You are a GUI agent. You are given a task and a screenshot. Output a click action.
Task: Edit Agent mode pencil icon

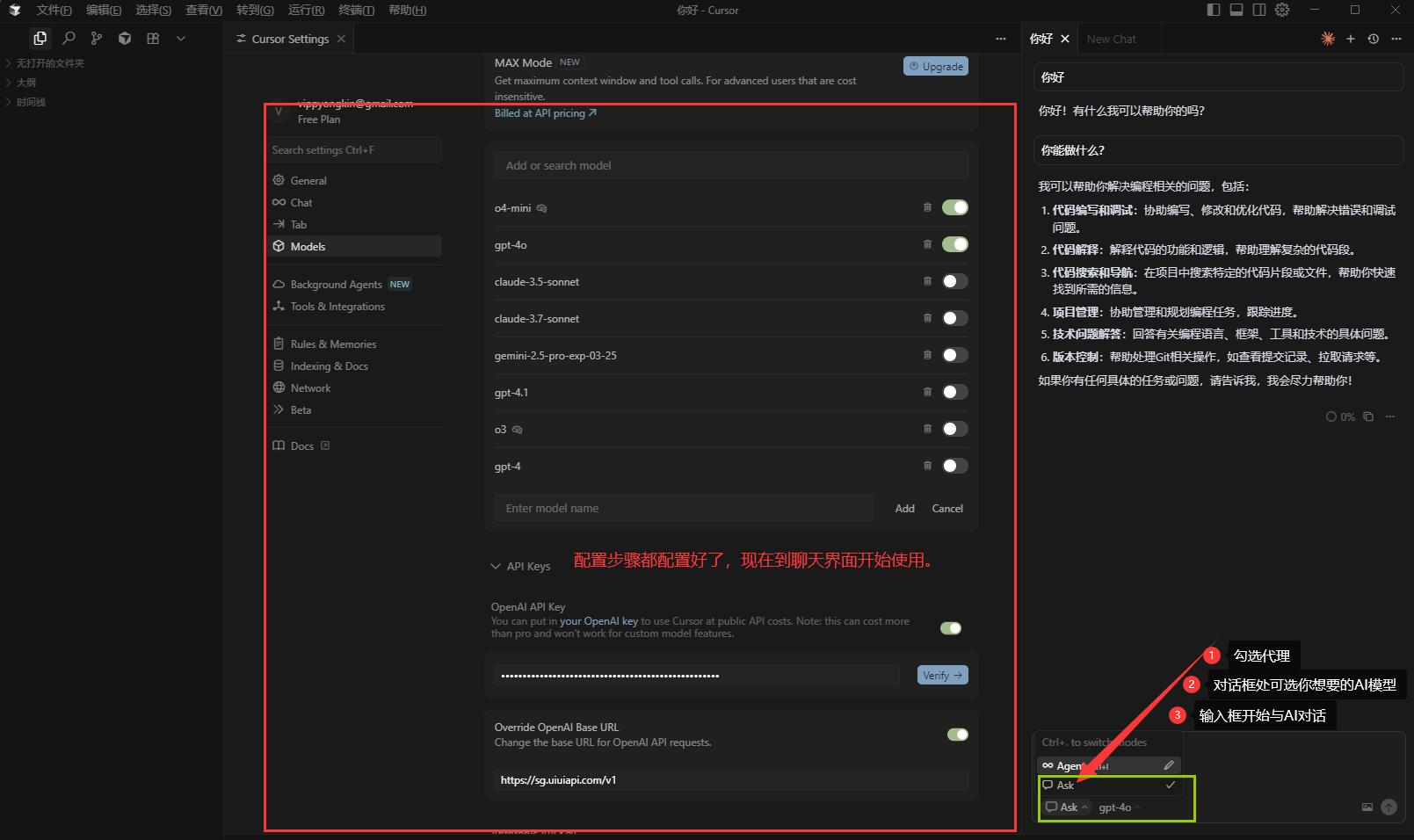(x=1169, y=765)
